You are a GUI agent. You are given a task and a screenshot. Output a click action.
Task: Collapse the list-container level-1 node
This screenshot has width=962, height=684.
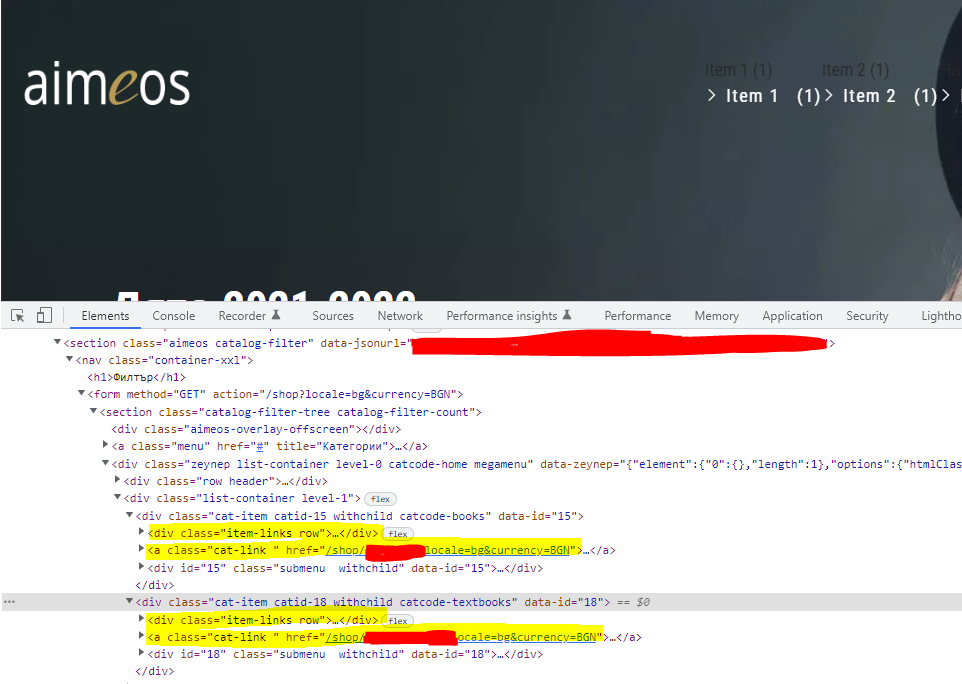pos(117,498)
